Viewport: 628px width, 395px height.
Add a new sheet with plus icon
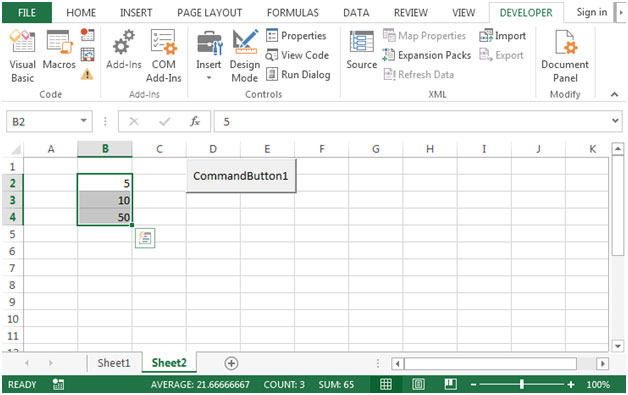[231, 363]
